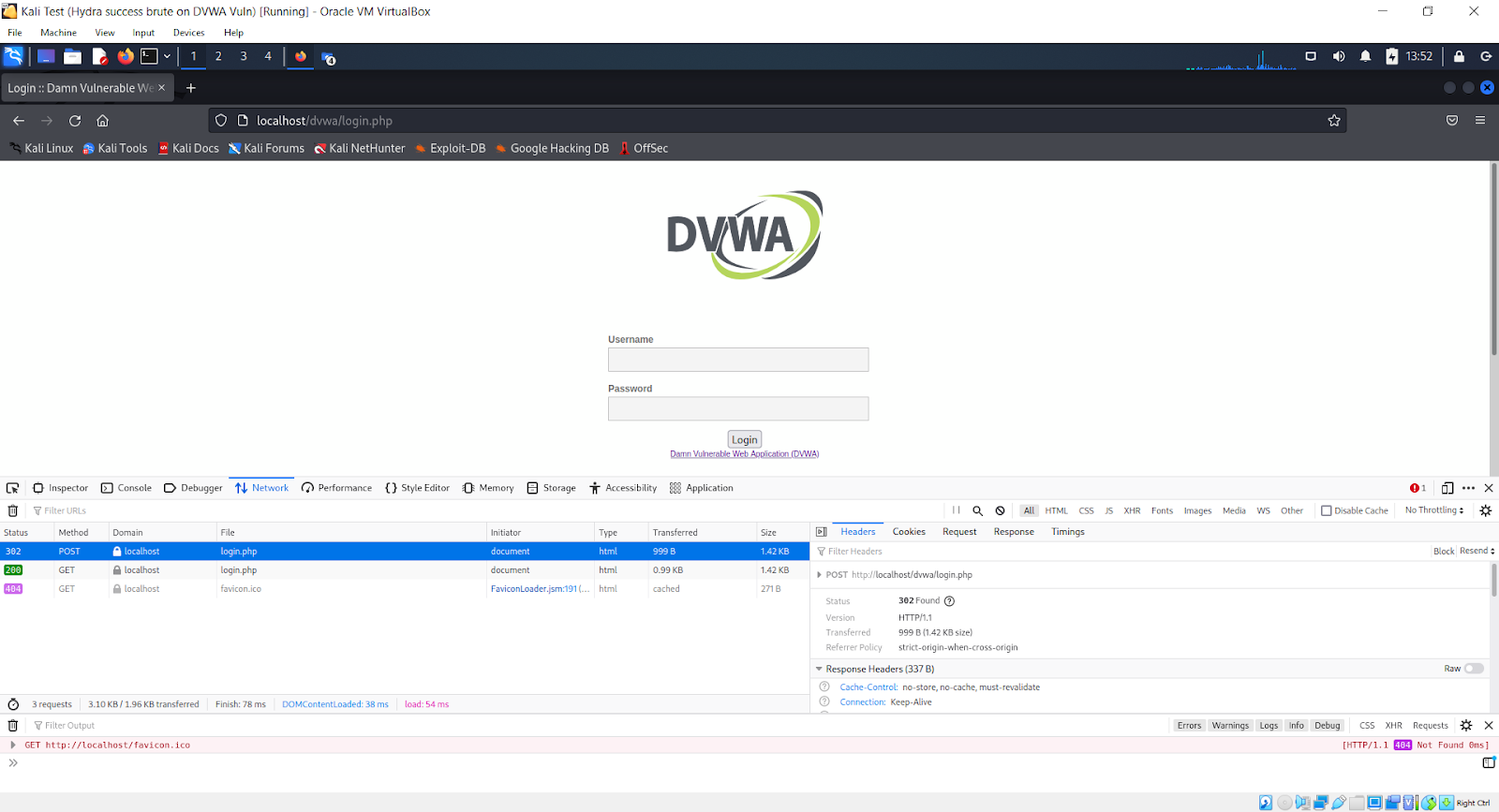This screenshot has width=1499, height=812.
Task: Clear the console output trash
Action: click(13, 726)
